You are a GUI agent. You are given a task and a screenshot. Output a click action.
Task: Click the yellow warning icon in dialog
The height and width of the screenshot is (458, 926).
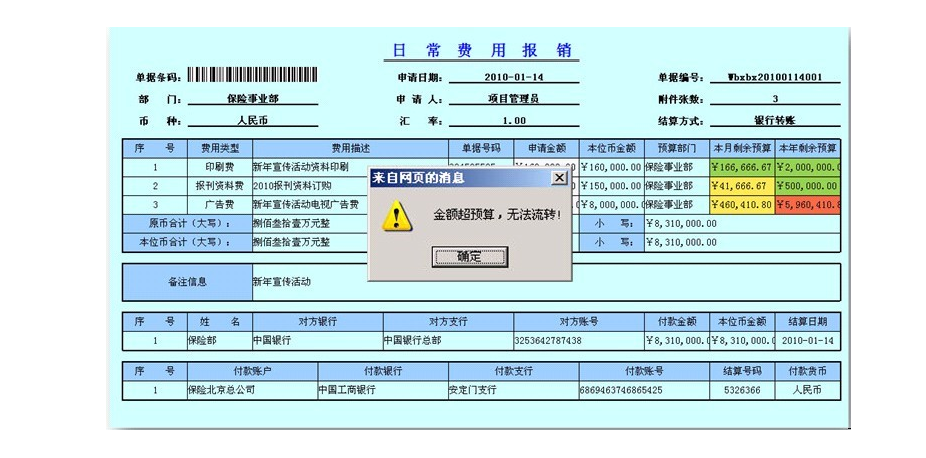click(x=398, y=216)
